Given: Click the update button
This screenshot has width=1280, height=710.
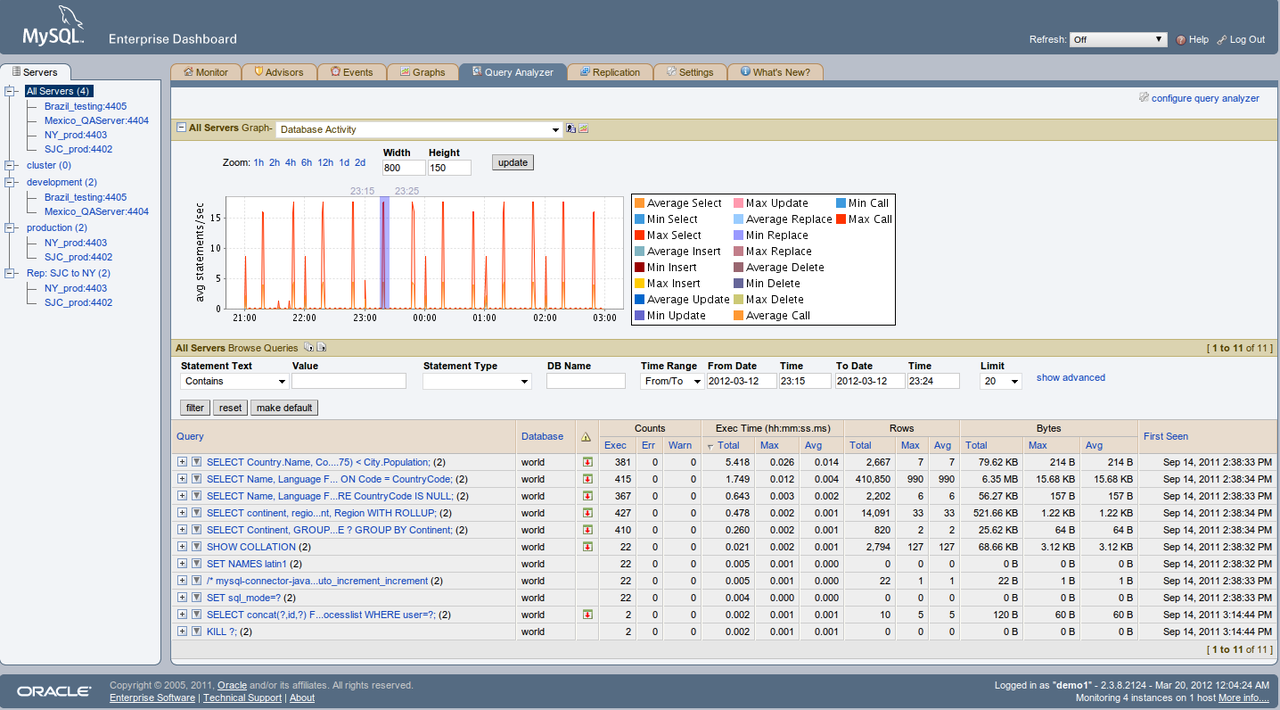Looking at the screenshot, I should pos(513,162).
